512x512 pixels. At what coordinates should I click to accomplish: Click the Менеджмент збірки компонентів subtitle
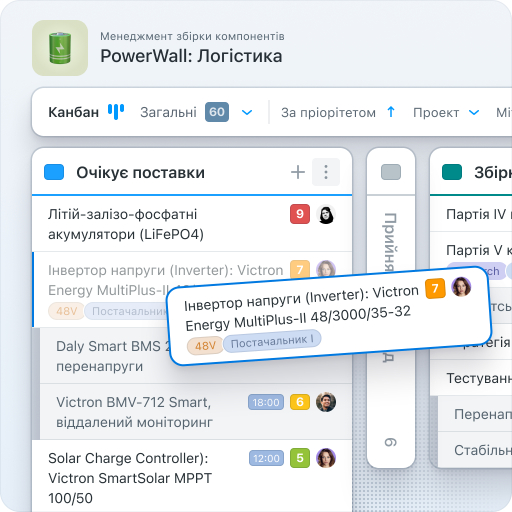tap(192, 36)
